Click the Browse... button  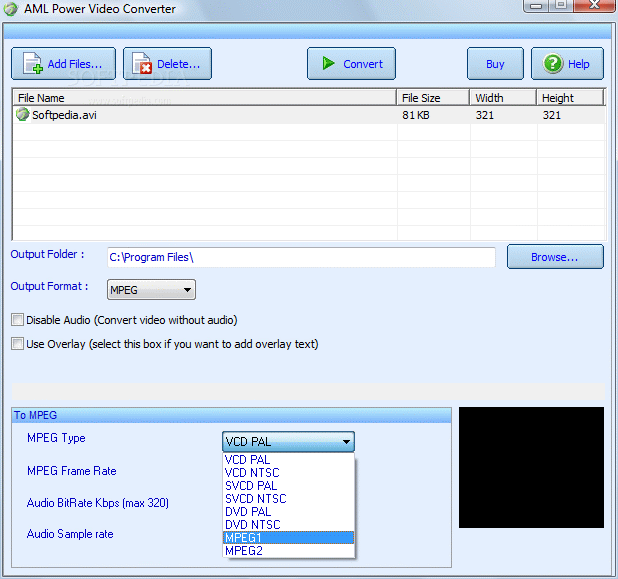click(555, 257)
